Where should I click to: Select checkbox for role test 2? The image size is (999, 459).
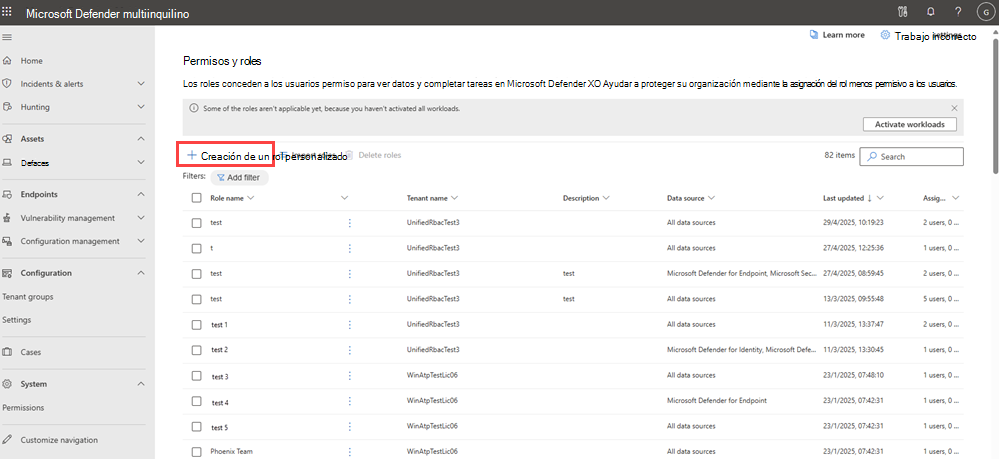point(196,350)
